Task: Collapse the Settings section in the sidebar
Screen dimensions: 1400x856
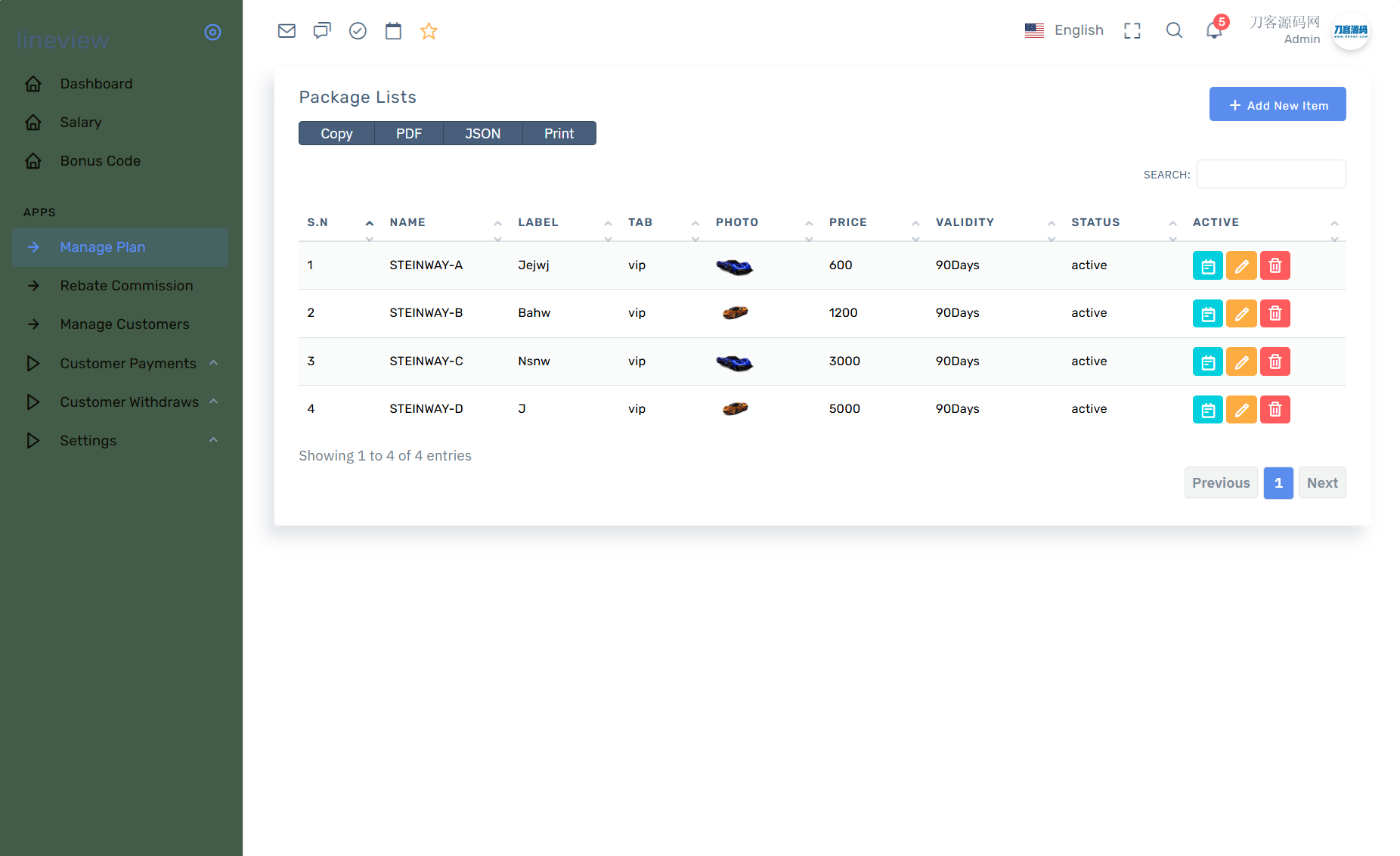Action: [212, 440]
